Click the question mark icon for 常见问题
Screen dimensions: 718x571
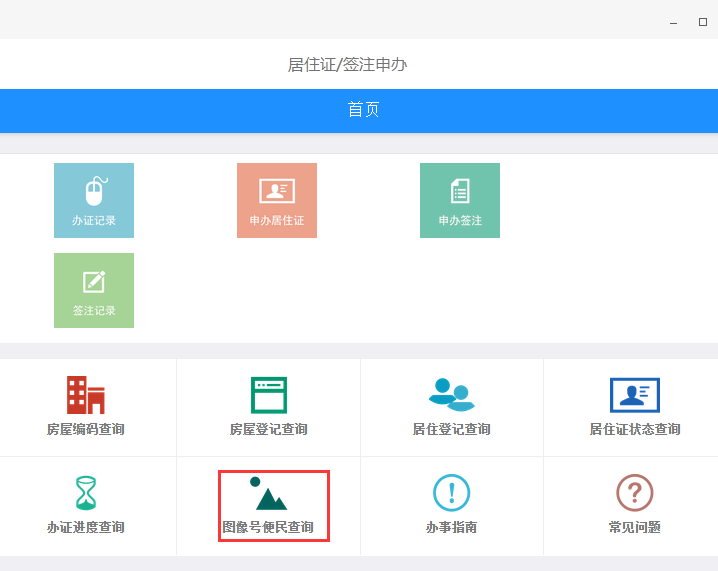[x=635, y=493]
